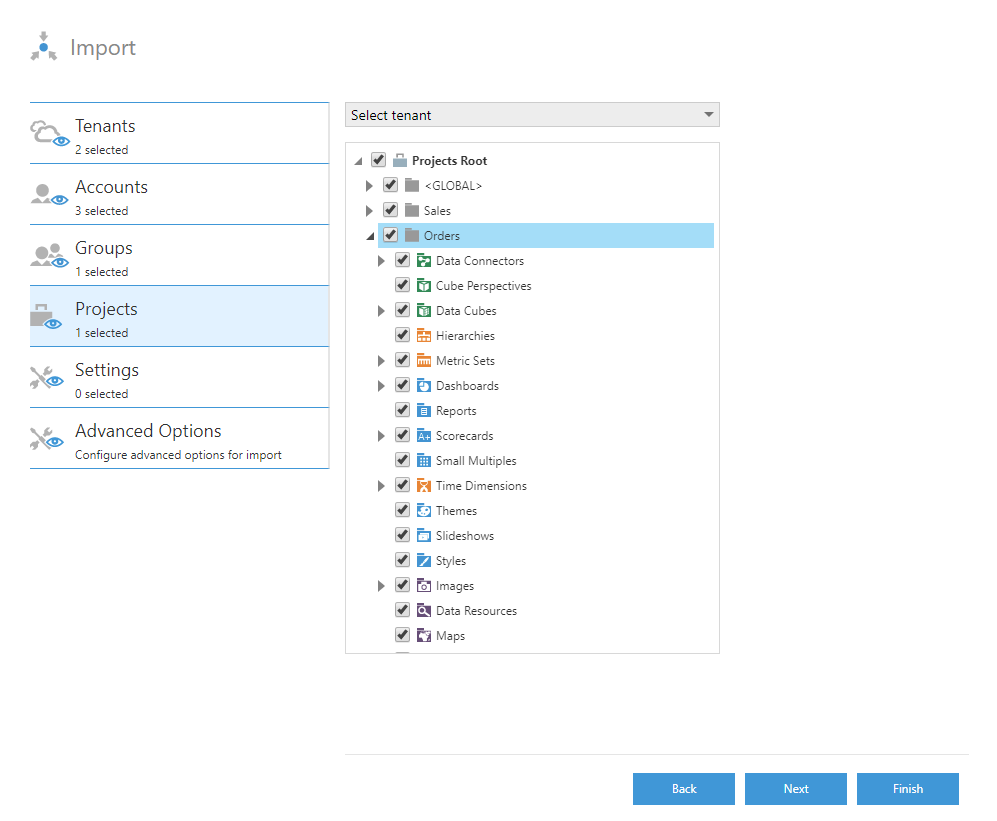Click the Data Connectors icon
The image size is (997, 821).
click(x=424, y=261)
